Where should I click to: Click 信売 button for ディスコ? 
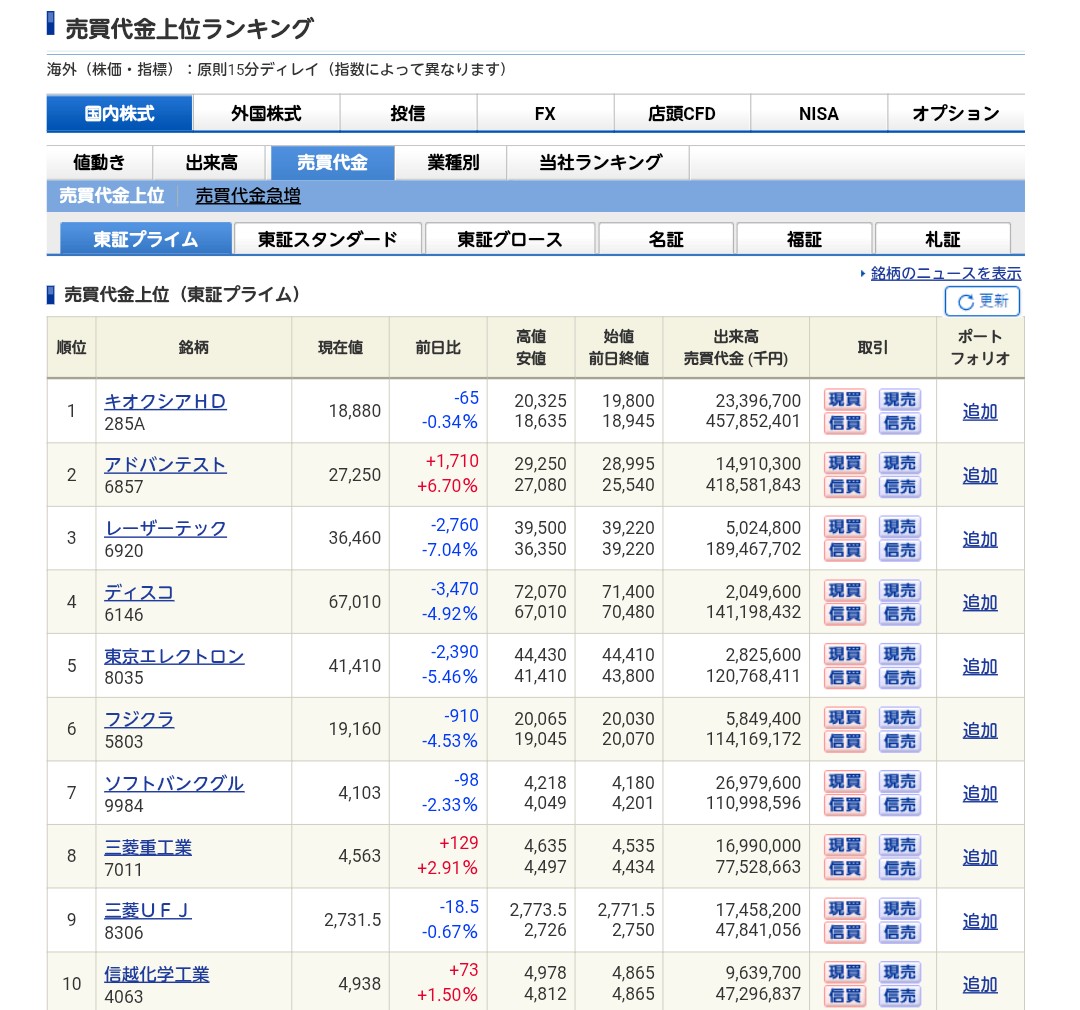pos(898,615)
